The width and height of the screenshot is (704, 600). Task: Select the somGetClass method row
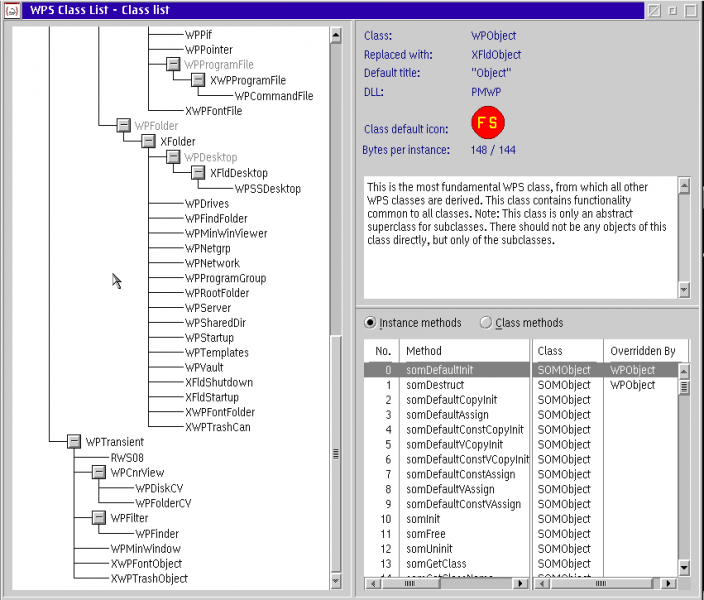pyautogui.click(x=521, y=564)
